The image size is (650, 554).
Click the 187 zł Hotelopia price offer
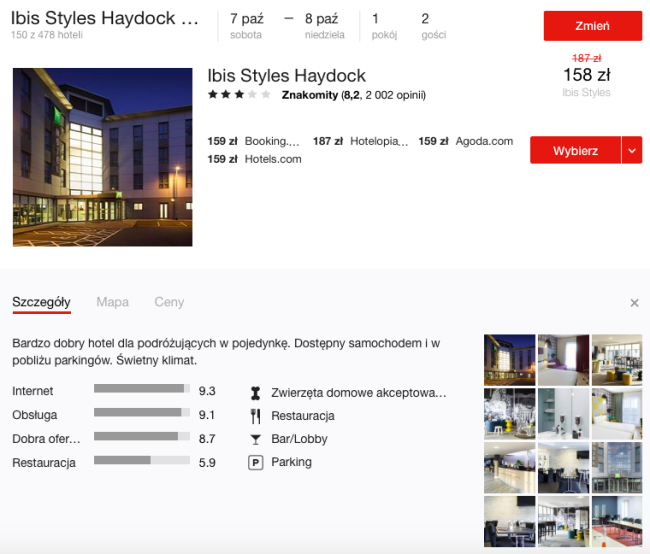point(360,141)
